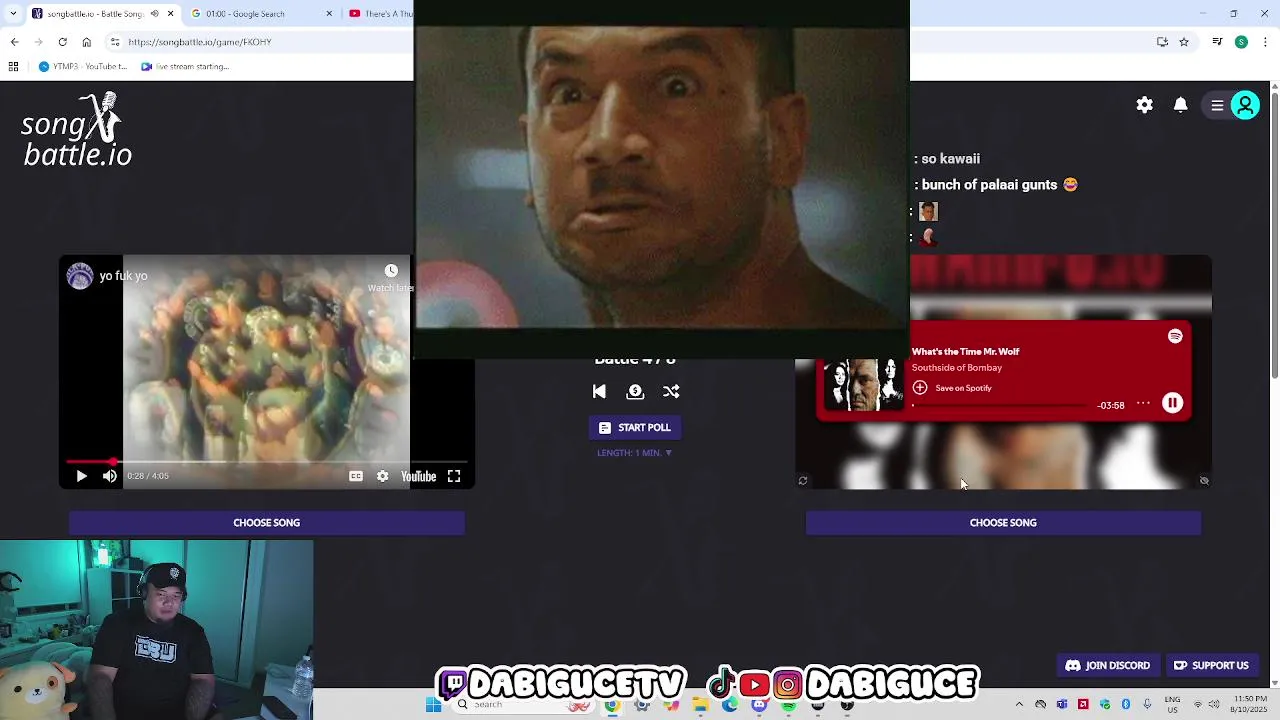Seek on the Spotify progress bar
This screenshot has height=720, width=1280.
[1000, 405]
